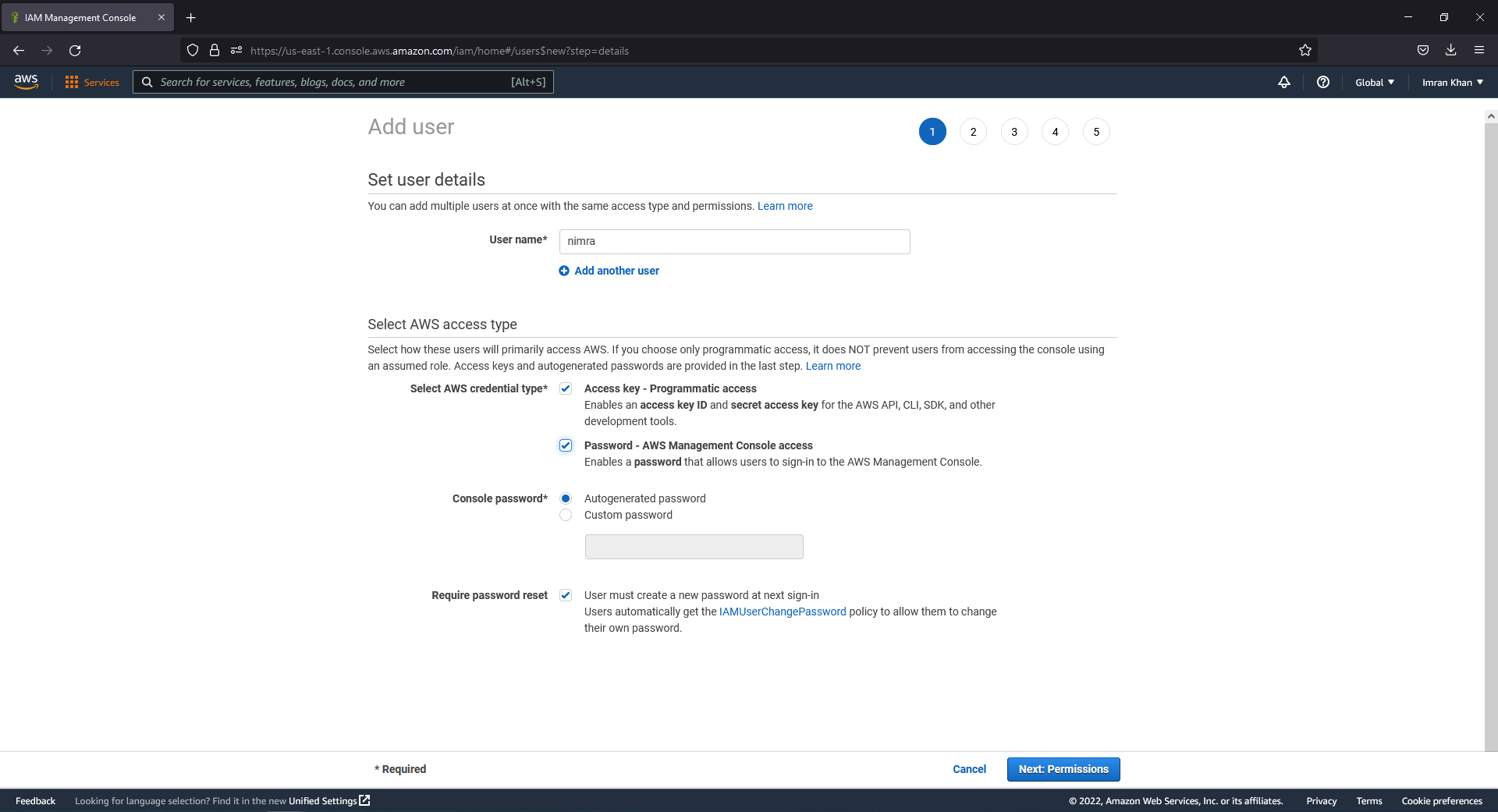This screenshot has width=1498, height=812.
Task: Open the AWS help icon
Action: [1322, 82]
